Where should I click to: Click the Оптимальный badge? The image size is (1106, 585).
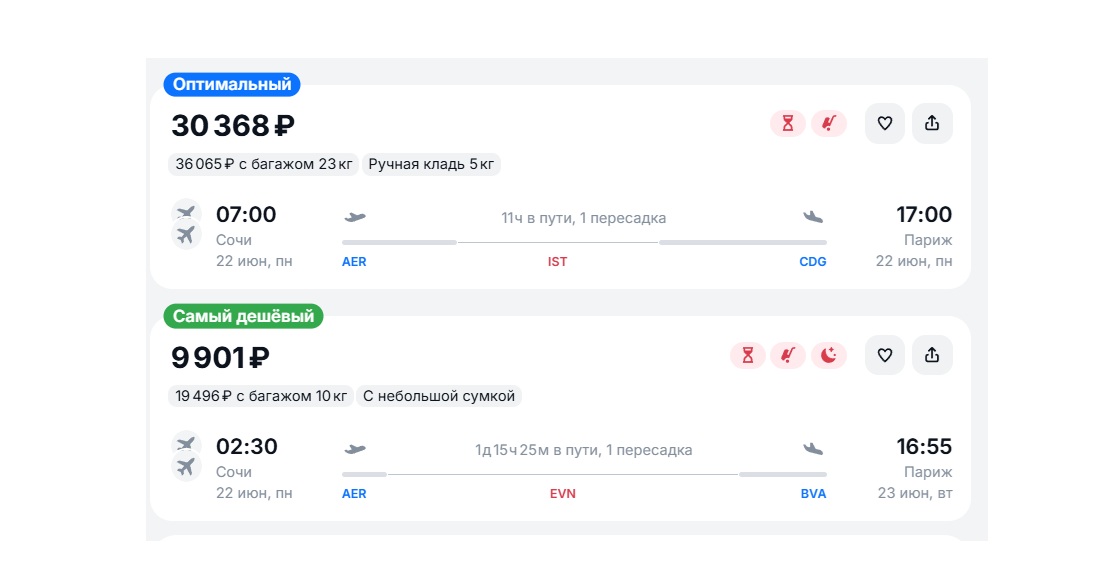[x=232, y=85]
